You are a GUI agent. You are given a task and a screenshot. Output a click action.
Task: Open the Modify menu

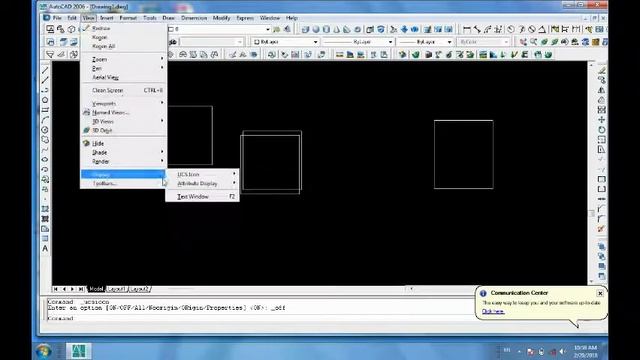(221, 18)
